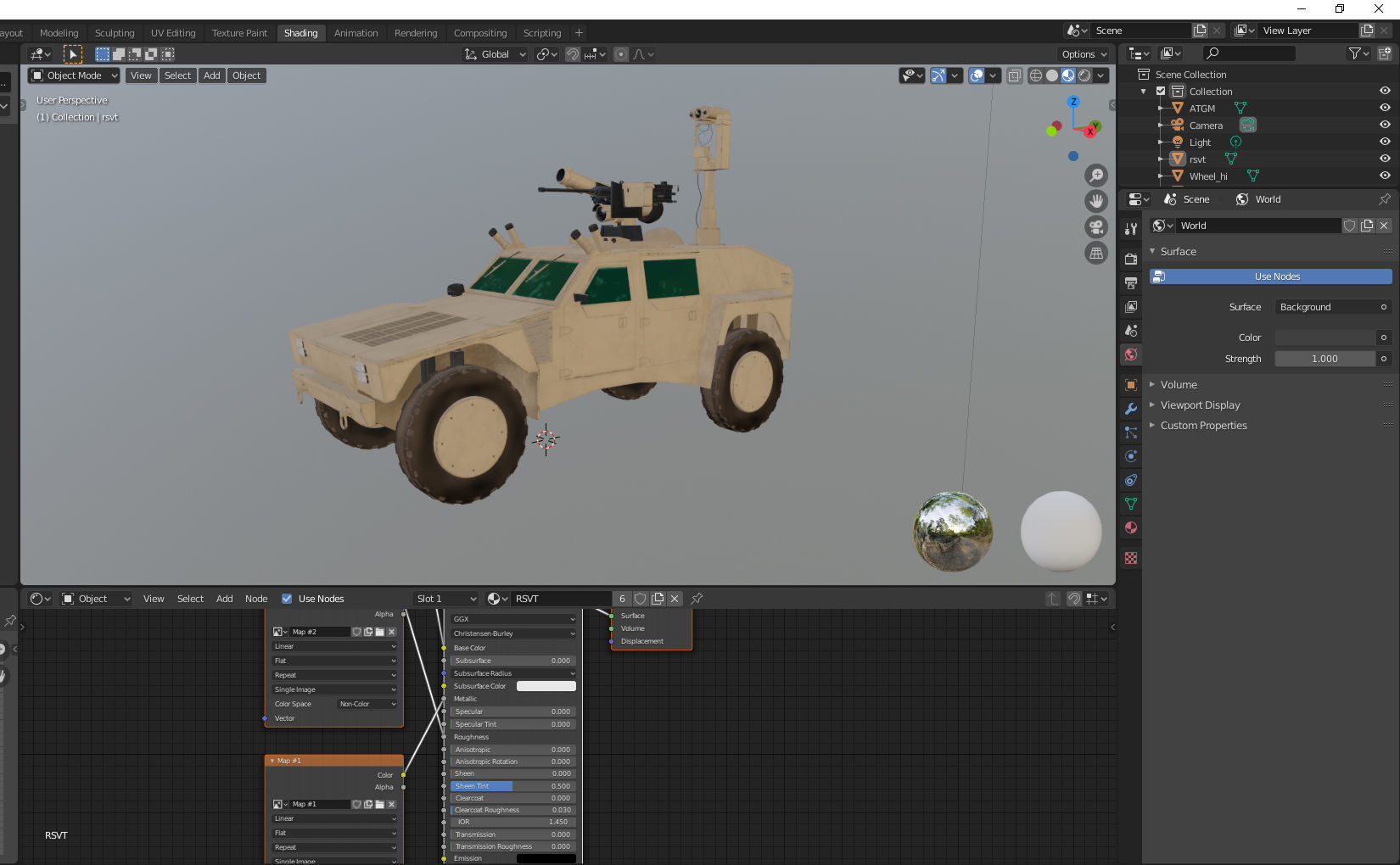Toggle the Collection exclude checkbox
This screenshot has height=865, width=1400.
1161,92
